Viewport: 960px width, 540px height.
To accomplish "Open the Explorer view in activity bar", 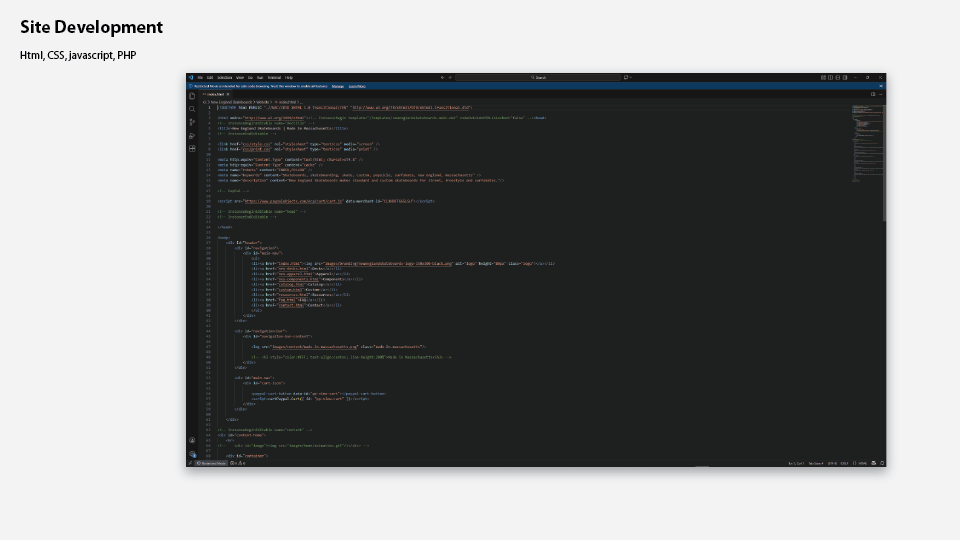I will coord(192,97).
